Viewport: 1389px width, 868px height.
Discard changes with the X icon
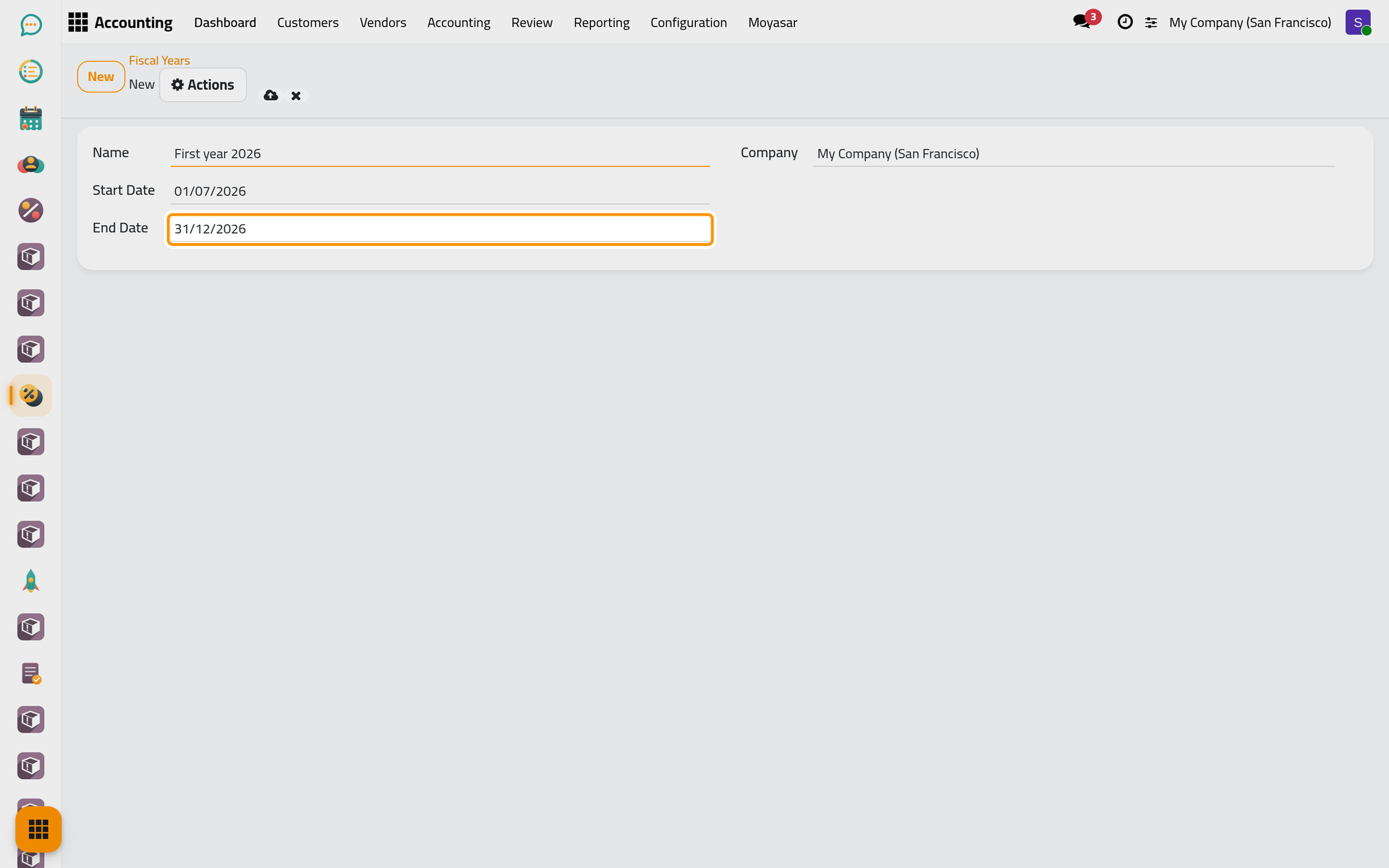[x=296, y=95]
